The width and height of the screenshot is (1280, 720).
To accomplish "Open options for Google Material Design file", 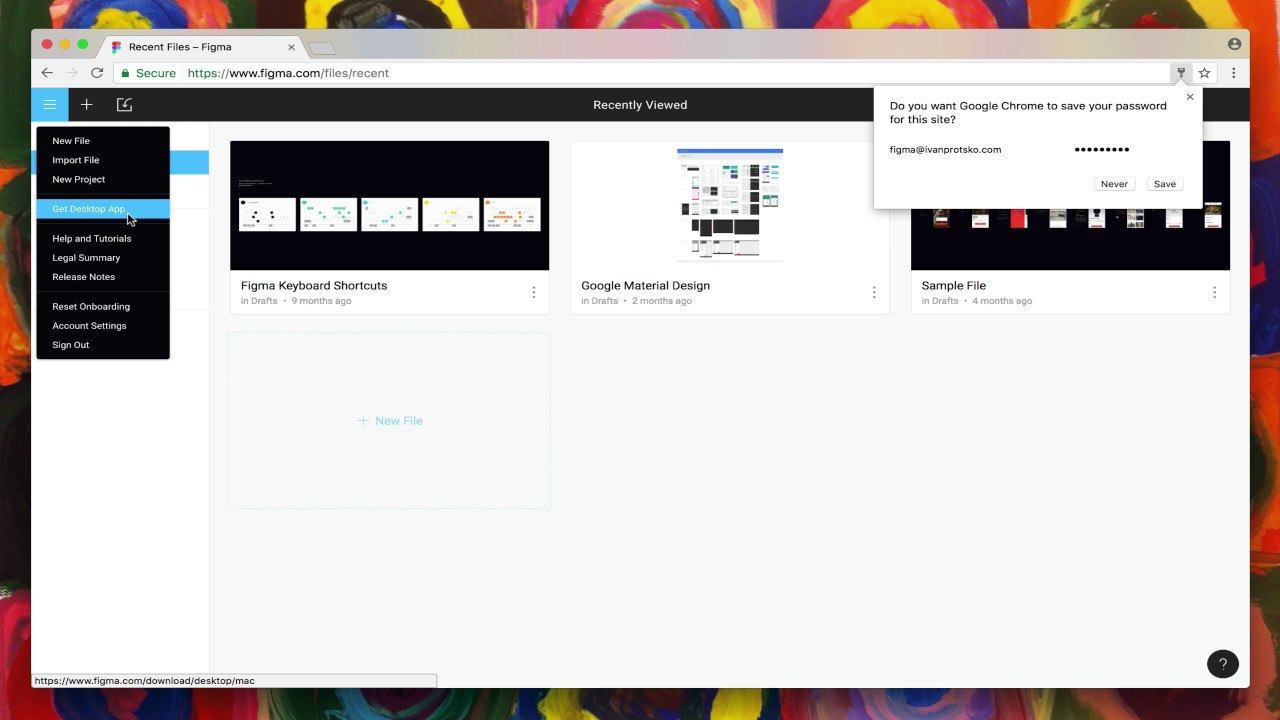I will [874, 292].
